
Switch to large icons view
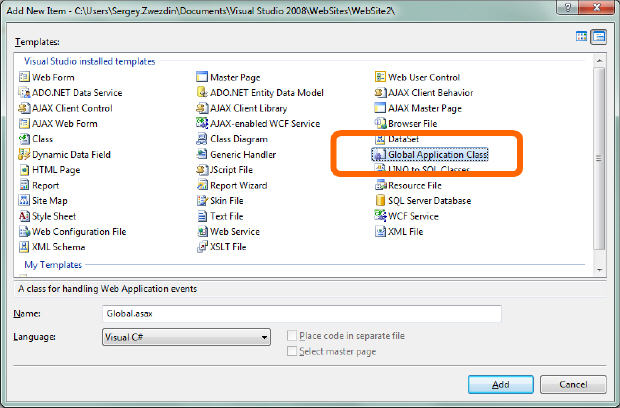coord(581,37)
